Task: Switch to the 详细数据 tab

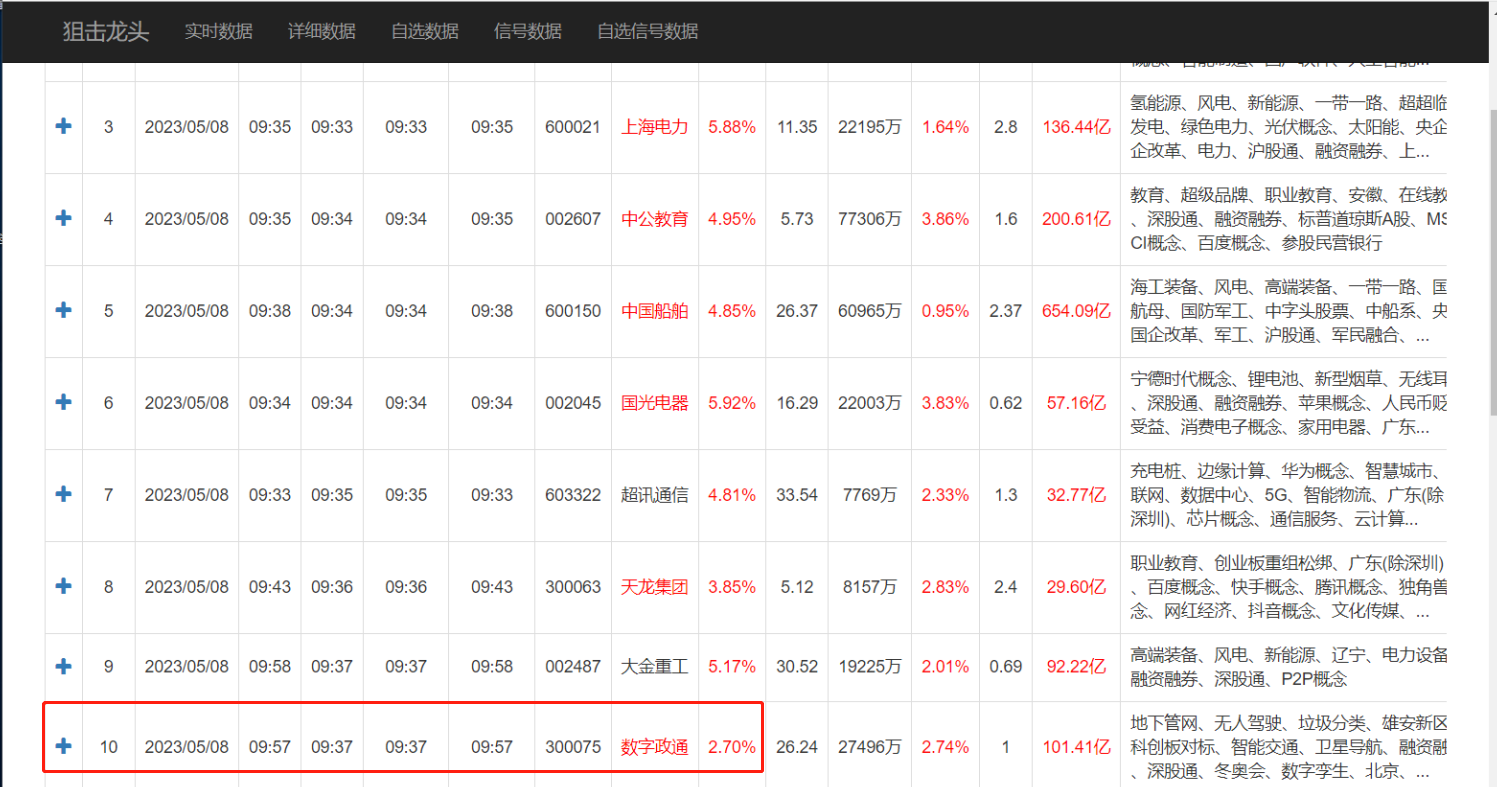Action: click(321, 31)
